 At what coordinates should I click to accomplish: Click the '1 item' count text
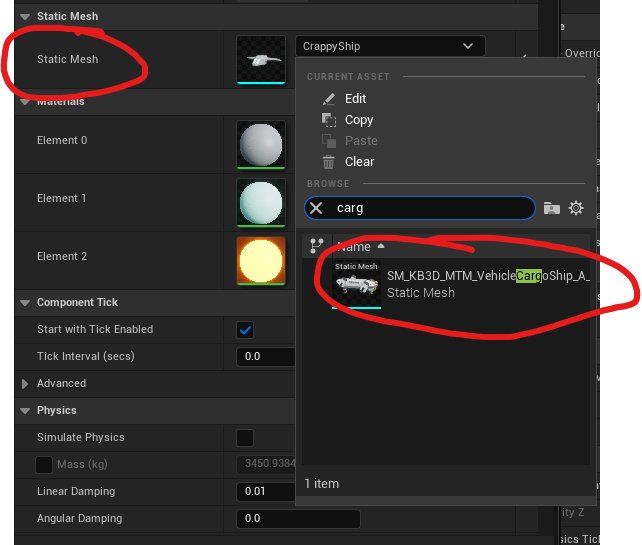click(322, 484)
